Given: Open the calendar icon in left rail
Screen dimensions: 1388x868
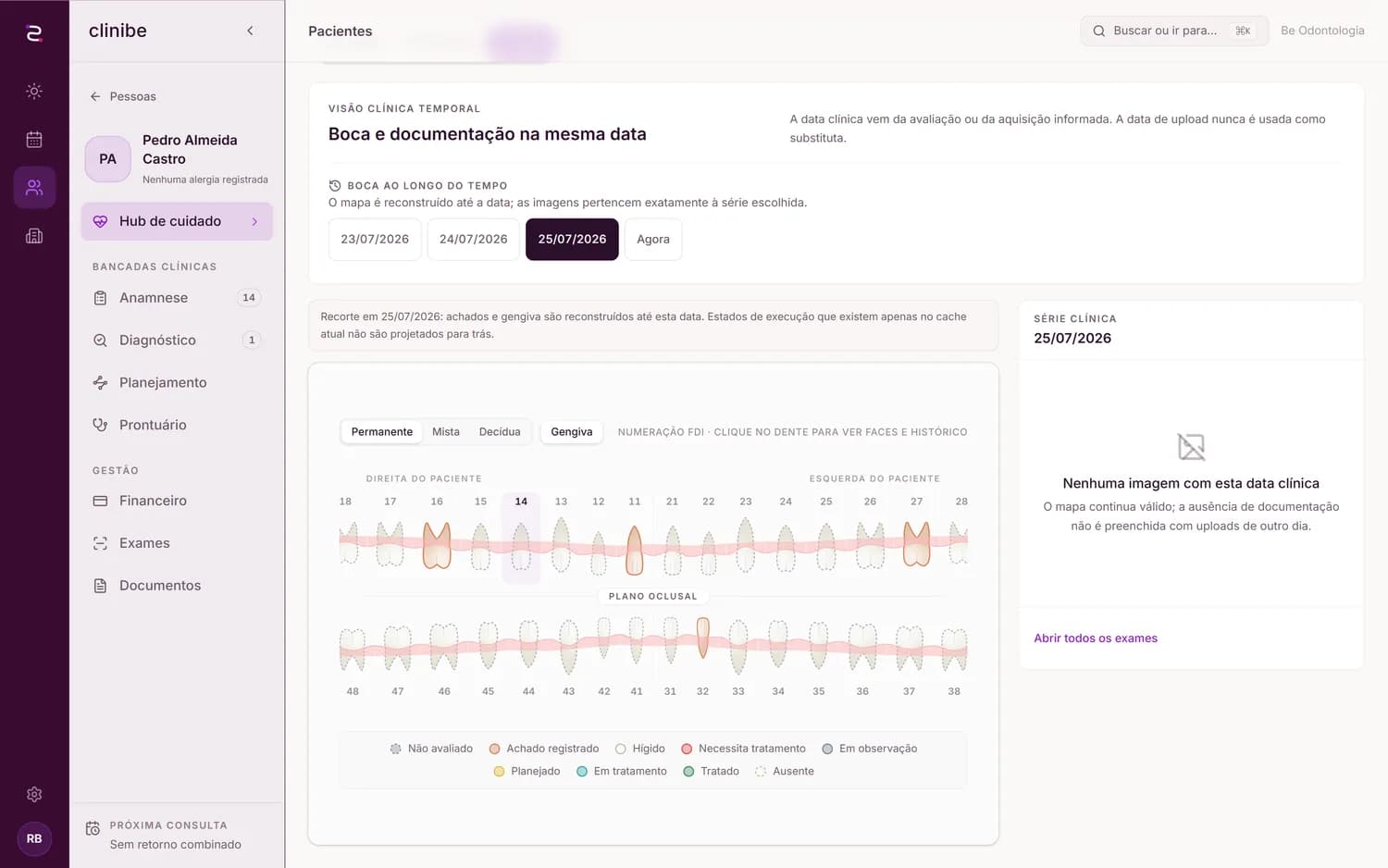Looking at the screenshot, I should tap(34, 140).
